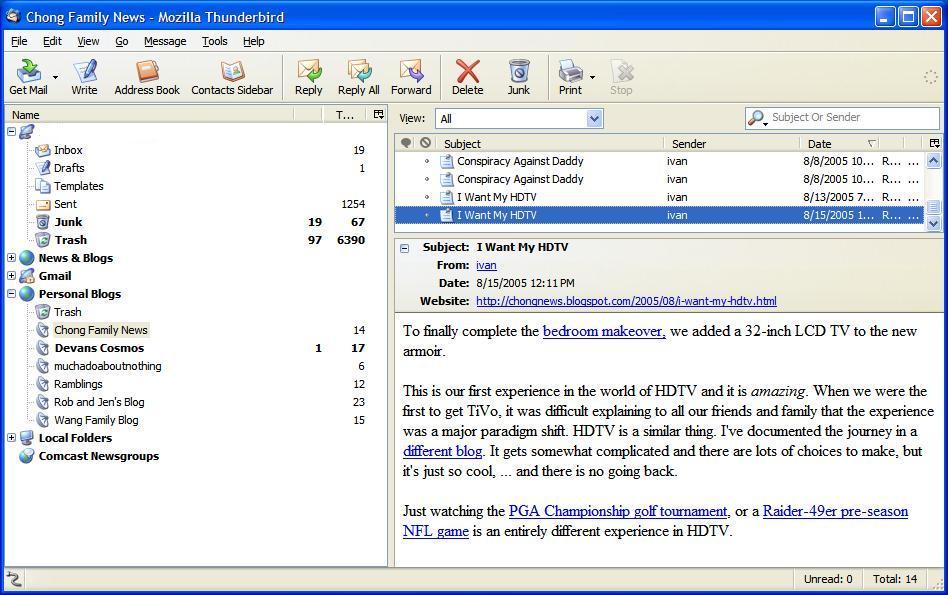Open a new message with Write
Image resolution: width=948 pixels, height=595 pixels.
[x=84, y=77]
